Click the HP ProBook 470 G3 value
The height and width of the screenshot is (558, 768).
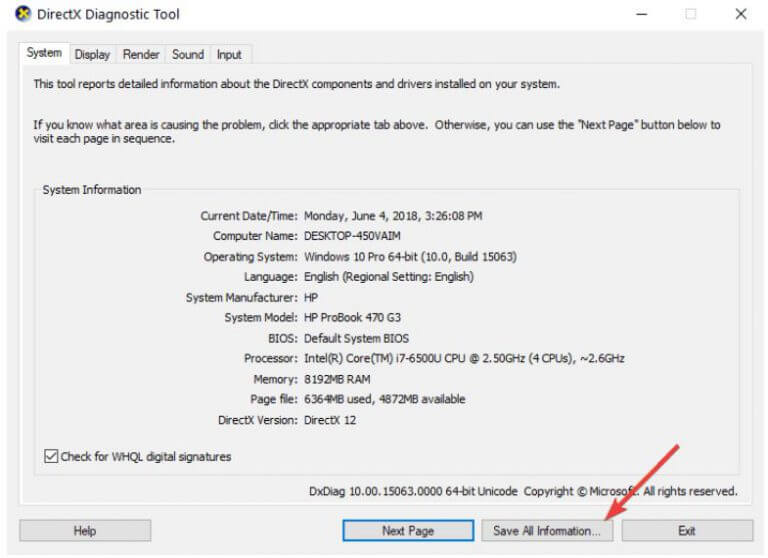click(x=352, y=317)
